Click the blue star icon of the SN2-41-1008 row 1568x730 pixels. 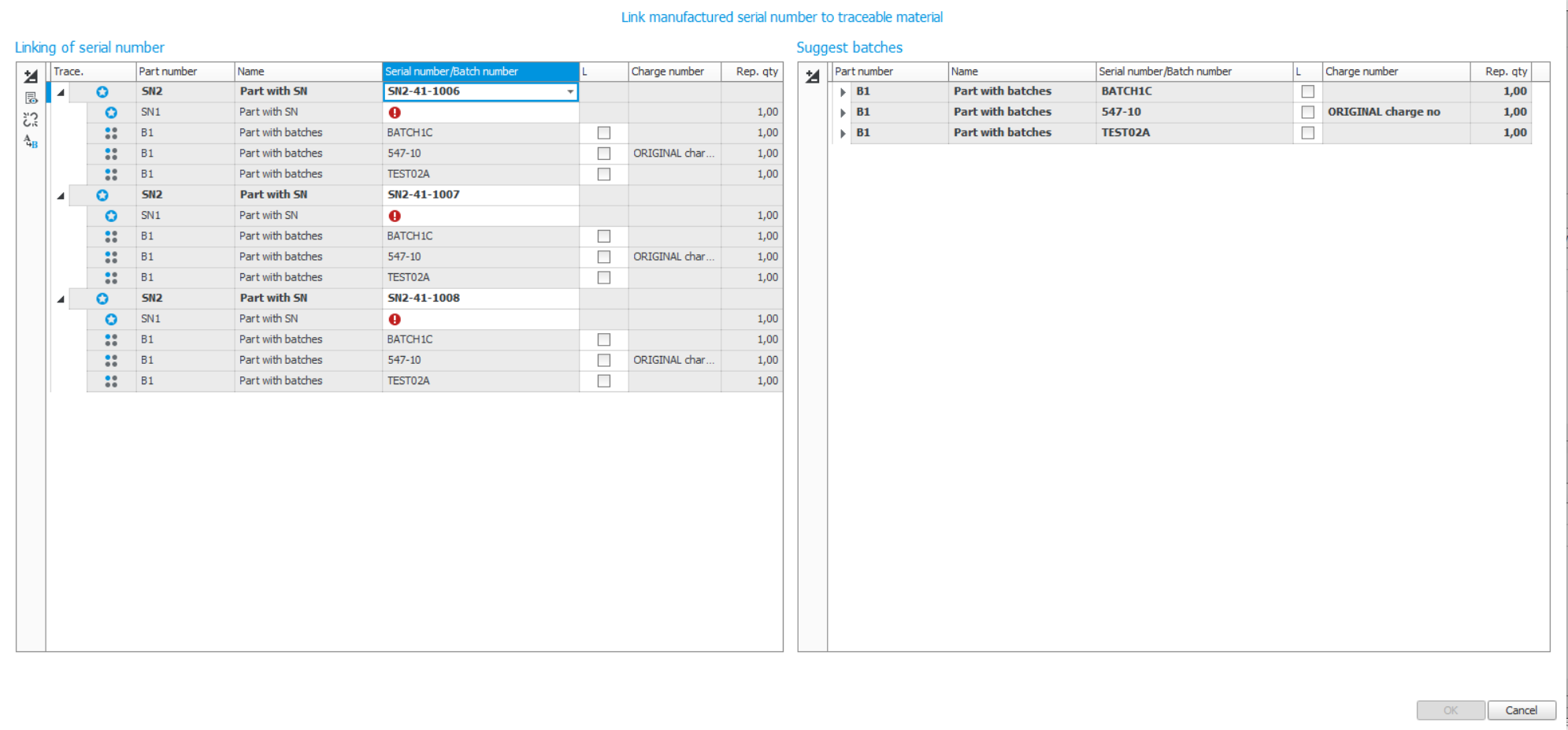(x=102, y=298)
